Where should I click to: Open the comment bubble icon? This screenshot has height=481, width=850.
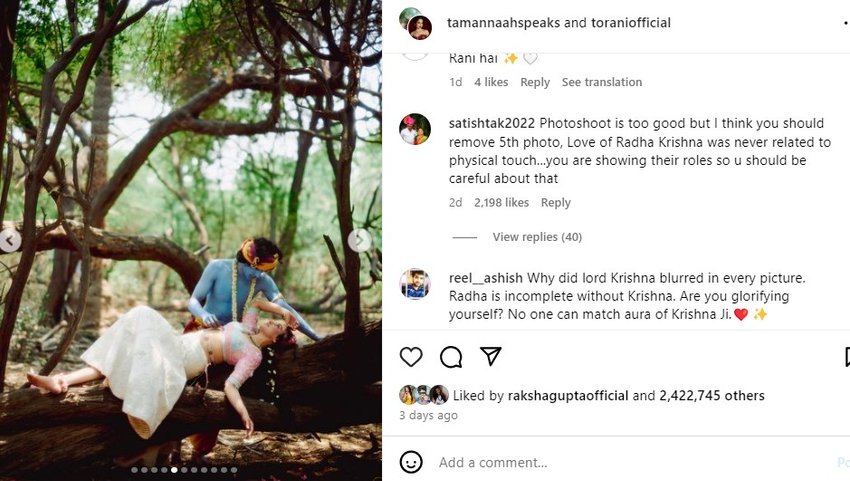pos(451,357)
